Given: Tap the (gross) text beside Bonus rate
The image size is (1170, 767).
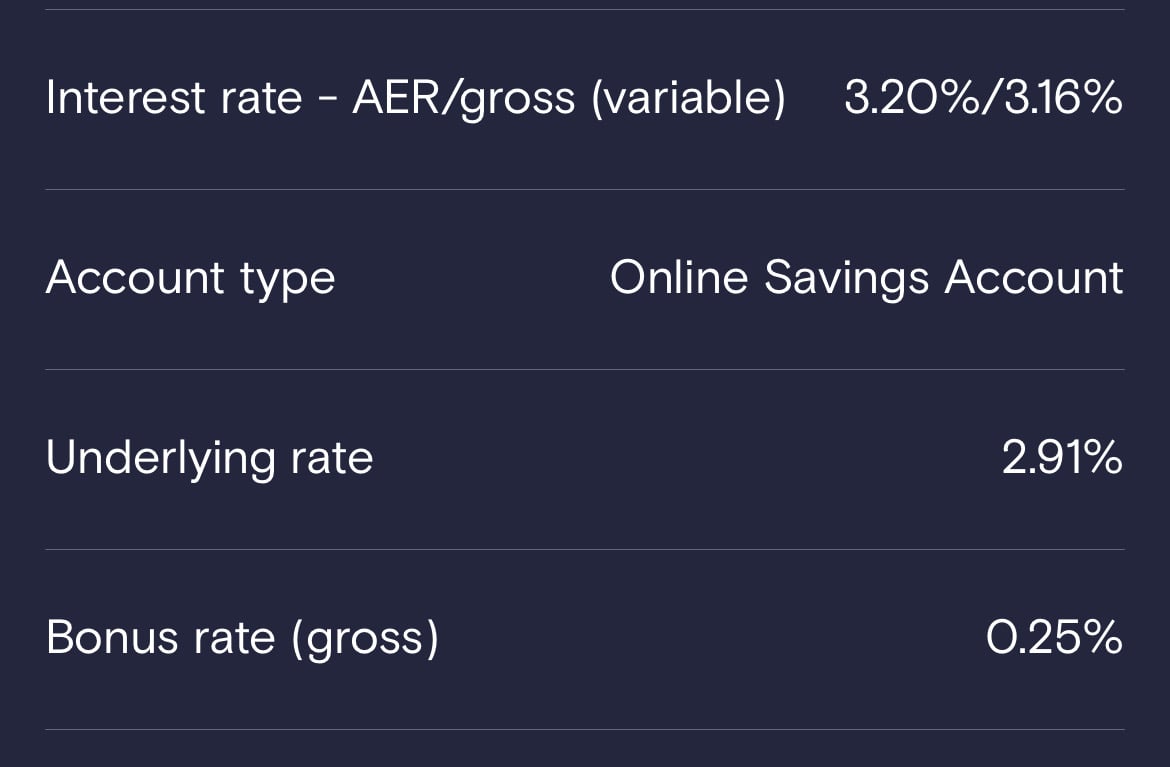Looking at the screenshot, I should tap(365, 639).
